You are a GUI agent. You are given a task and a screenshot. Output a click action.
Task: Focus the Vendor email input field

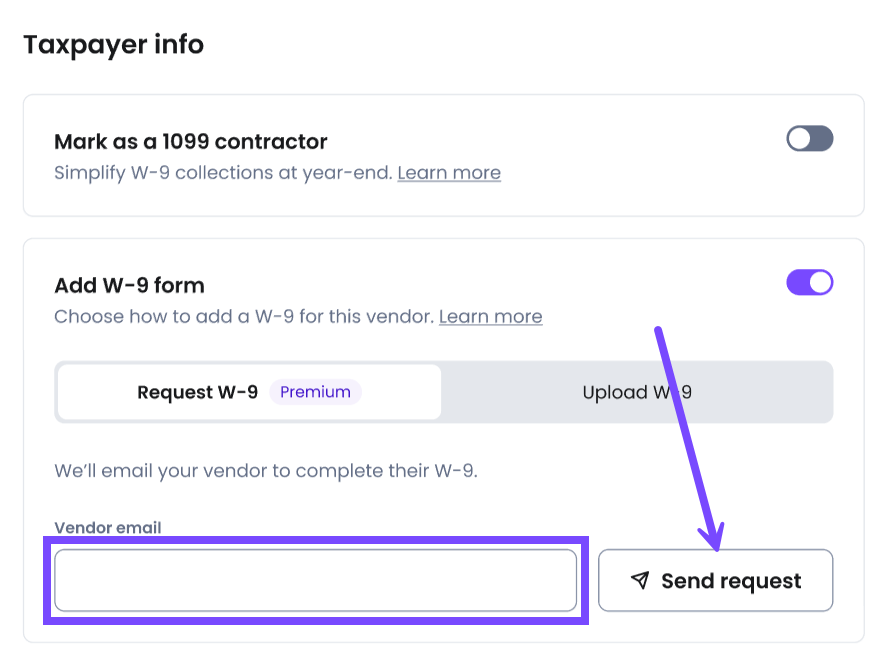(315, 580)
